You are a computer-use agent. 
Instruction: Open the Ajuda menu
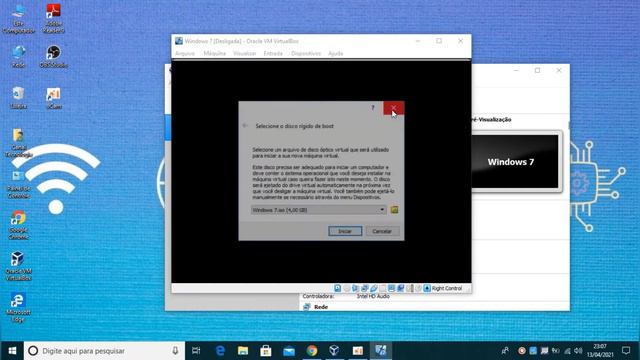point(336,53)
